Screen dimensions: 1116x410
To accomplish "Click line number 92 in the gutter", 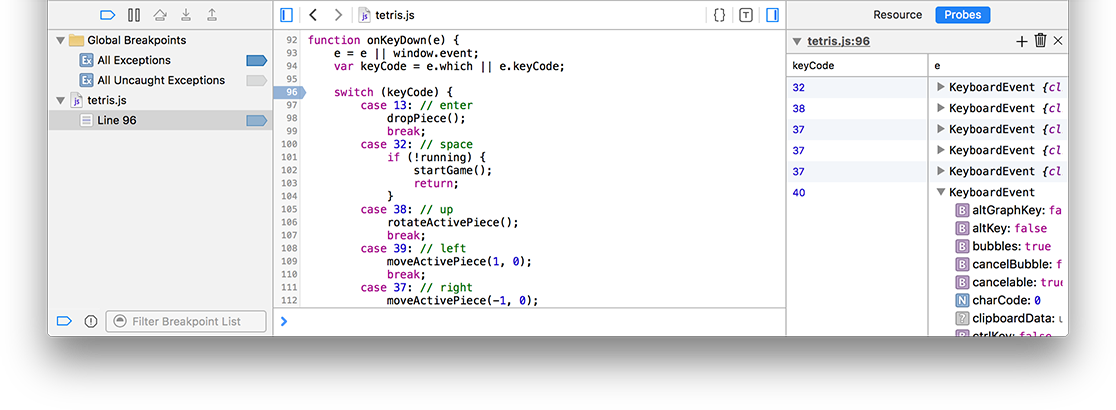I will [291, 41].
